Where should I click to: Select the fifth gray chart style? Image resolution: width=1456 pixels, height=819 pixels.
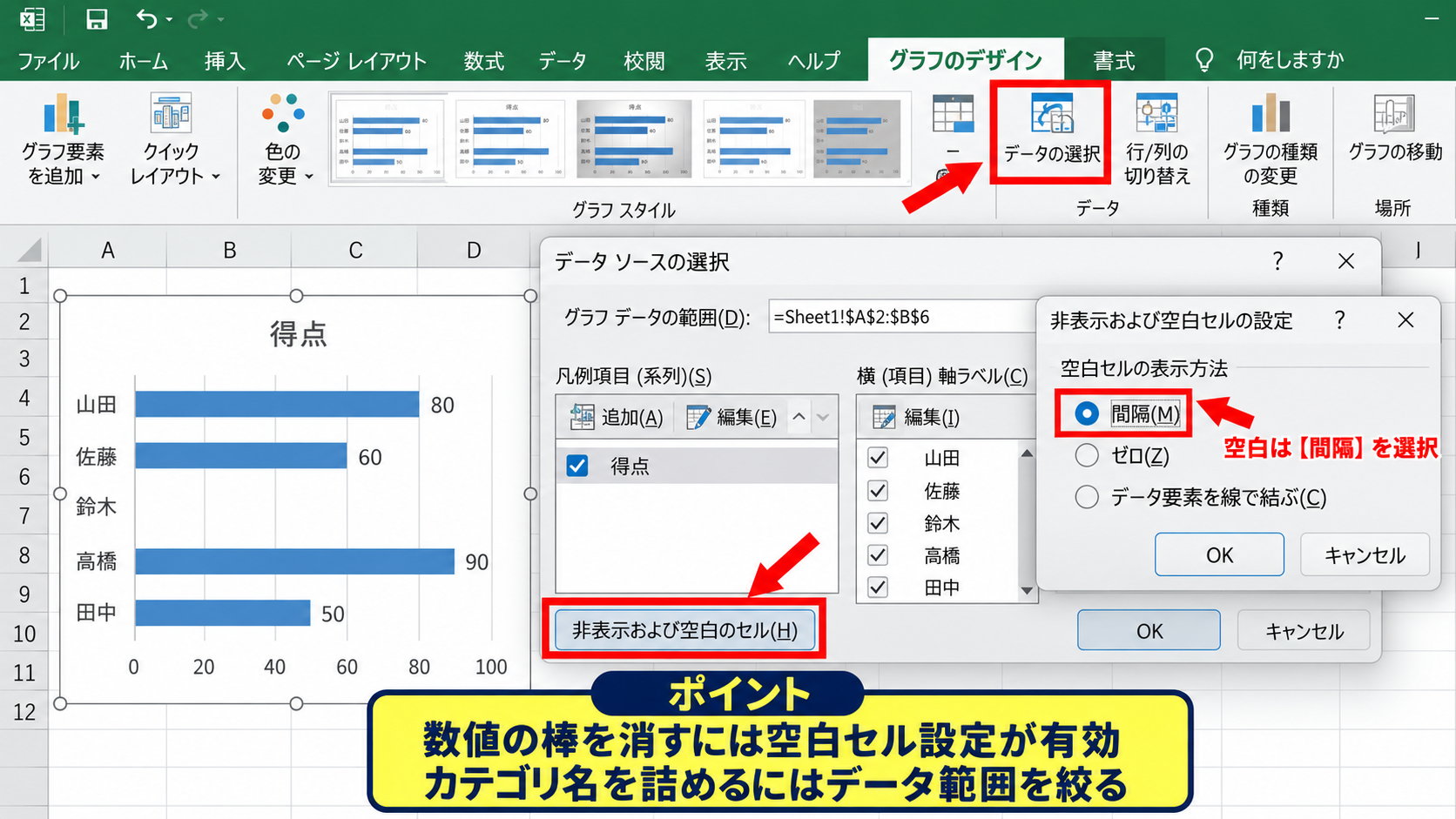pyautogui.click(x=857, y=138)
